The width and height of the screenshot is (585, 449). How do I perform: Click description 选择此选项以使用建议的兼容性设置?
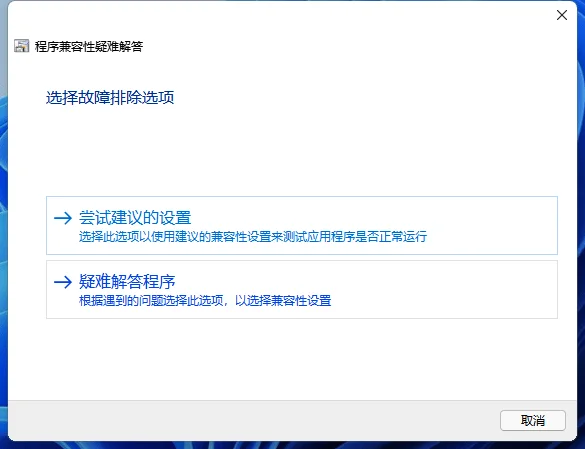pyautogui.click(x=253, y=237)
